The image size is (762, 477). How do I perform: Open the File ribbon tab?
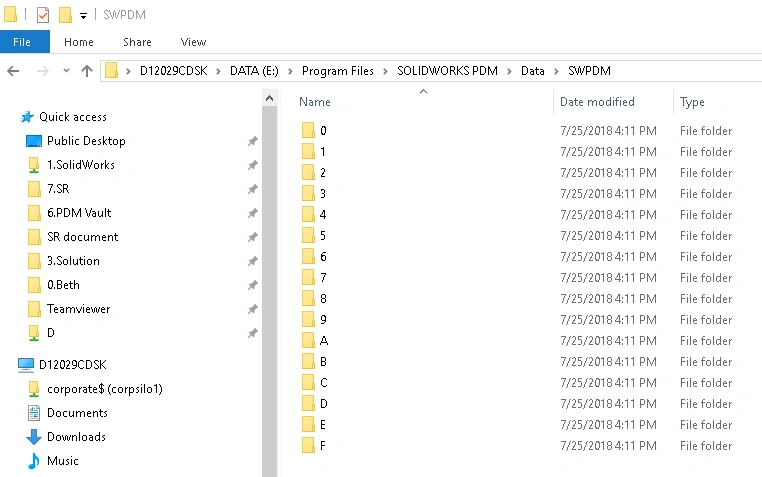(24, 42)
